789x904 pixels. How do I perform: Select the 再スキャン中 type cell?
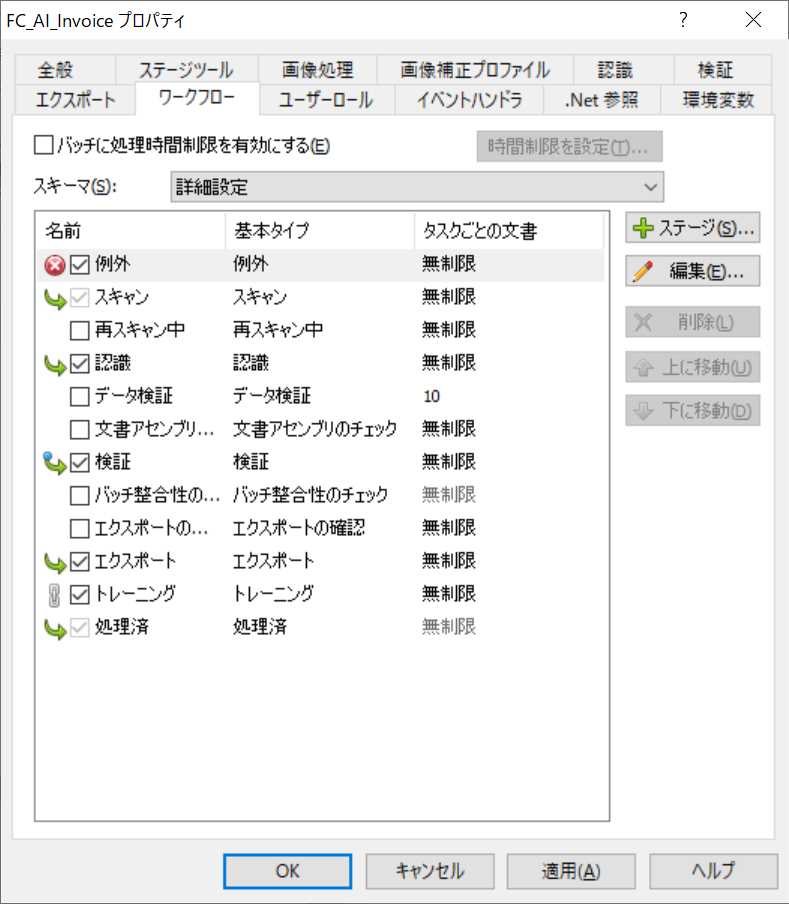point(278,331)
